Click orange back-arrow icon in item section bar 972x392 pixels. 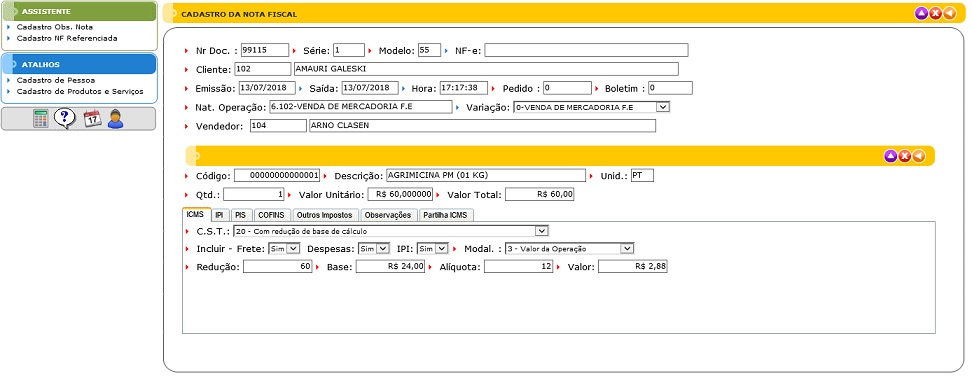tap(919, 156)
